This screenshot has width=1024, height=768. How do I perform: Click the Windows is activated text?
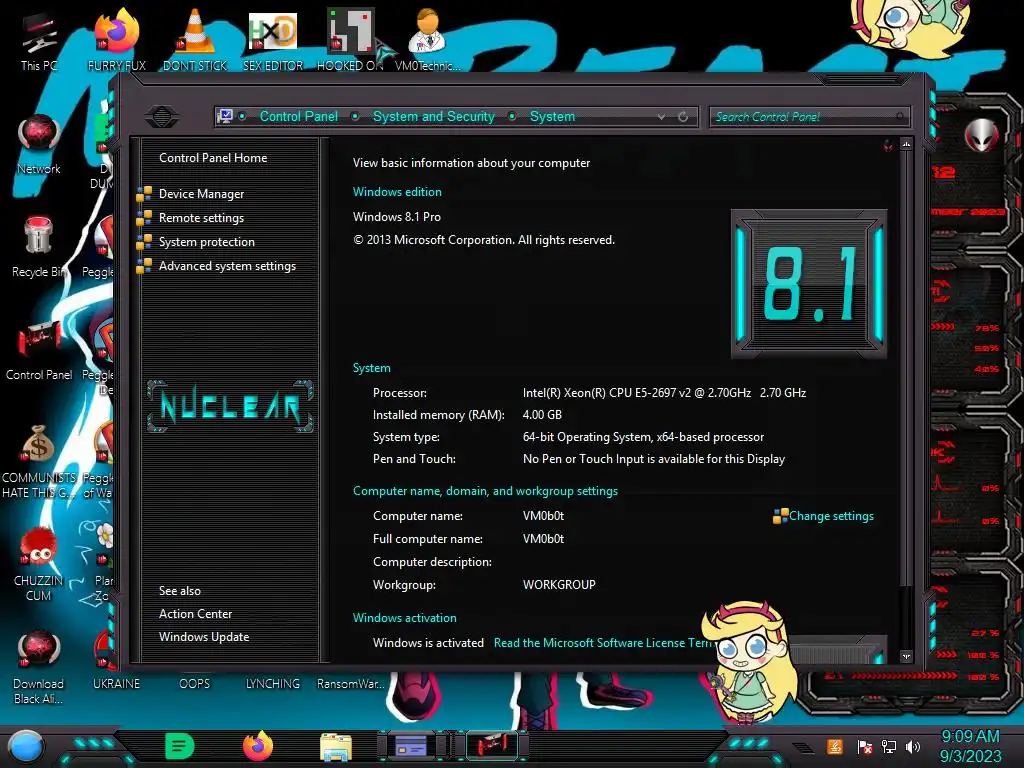click(428, 643)
